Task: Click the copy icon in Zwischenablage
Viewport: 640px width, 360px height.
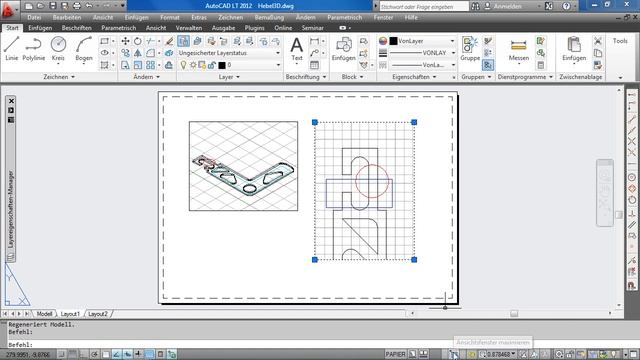Action: coord(598,53)
